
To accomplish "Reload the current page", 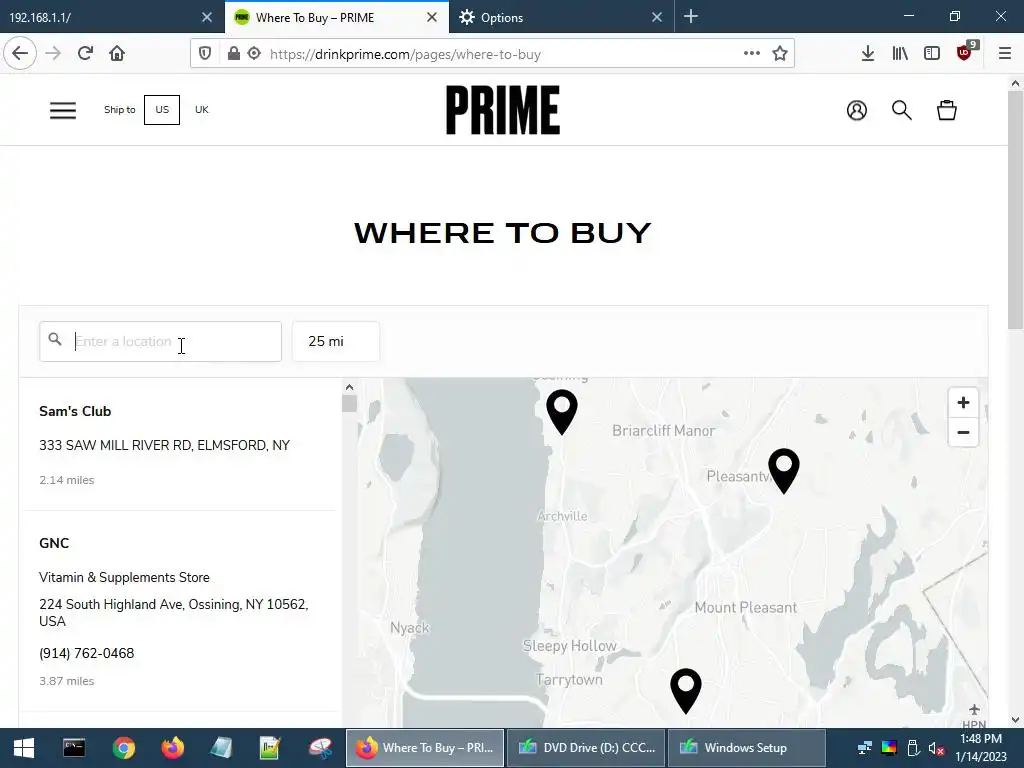I will pos(85,54).
